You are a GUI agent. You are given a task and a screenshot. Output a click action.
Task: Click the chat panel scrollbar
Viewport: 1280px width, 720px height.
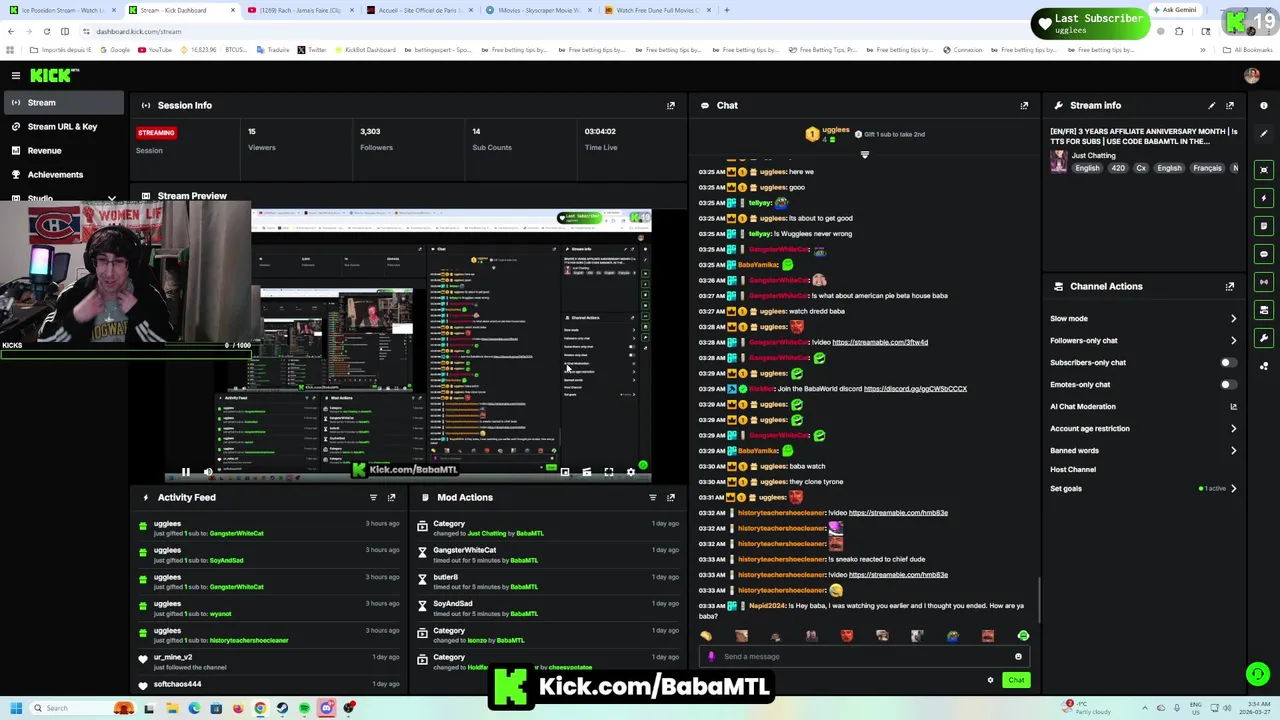click(1039, 600)
